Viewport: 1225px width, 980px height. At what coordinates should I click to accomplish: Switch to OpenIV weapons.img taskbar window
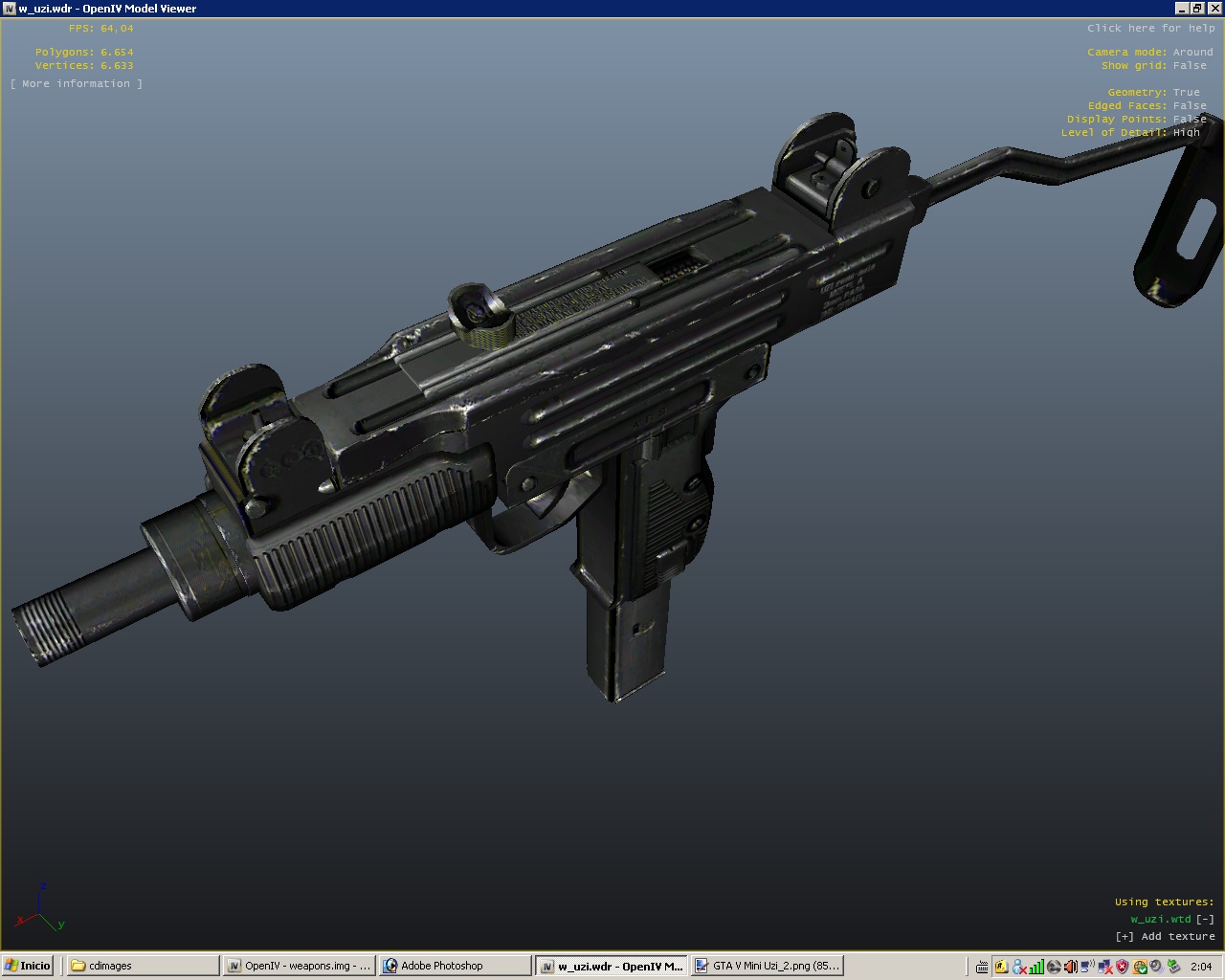[x=299, y=966]
